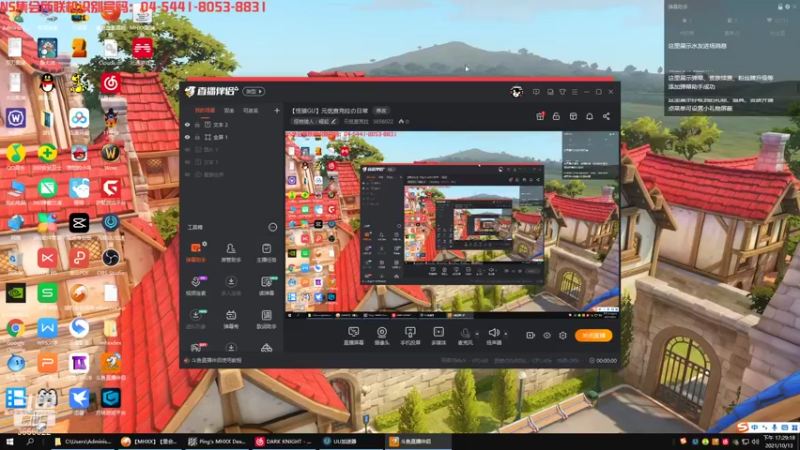Hide the 全屏 1 layer
This screenshot has height=450, width=800.
(187, 137)
